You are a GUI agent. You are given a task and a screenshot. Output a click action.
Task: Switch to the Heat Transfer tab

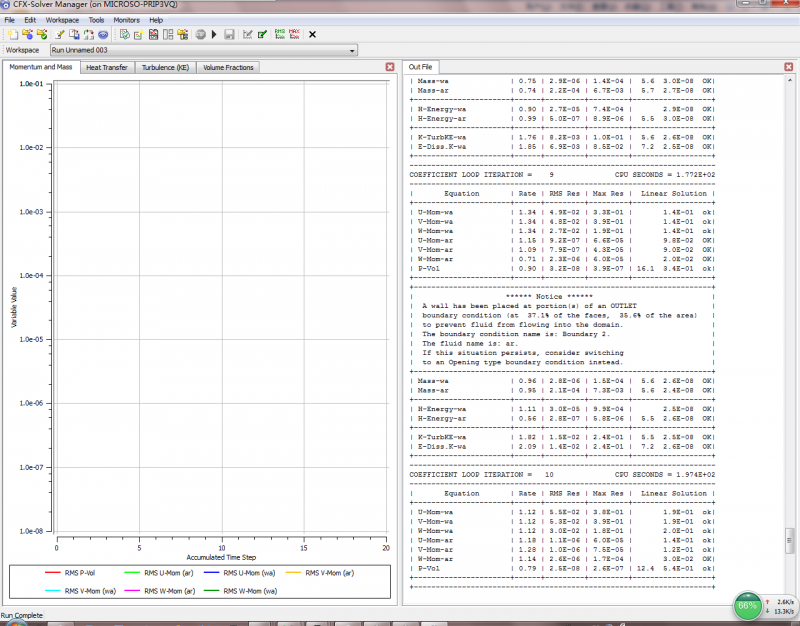click(x=106, y=68)
